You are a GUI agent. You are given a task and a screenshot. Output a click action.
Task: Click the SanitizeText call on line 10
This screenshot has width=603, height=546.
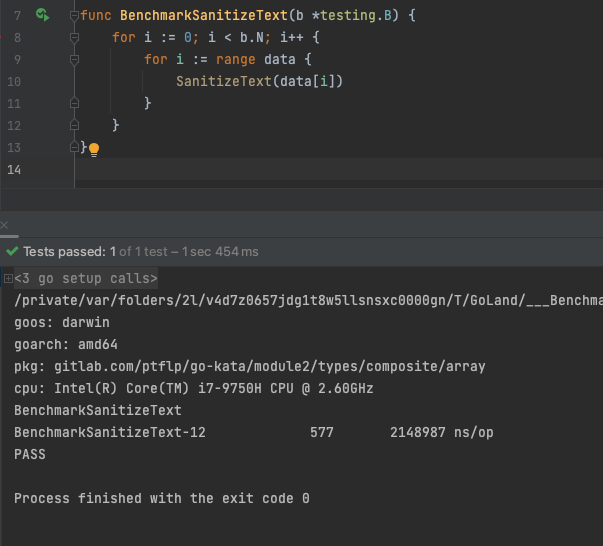pyautogui.click(x=221, y=81)
